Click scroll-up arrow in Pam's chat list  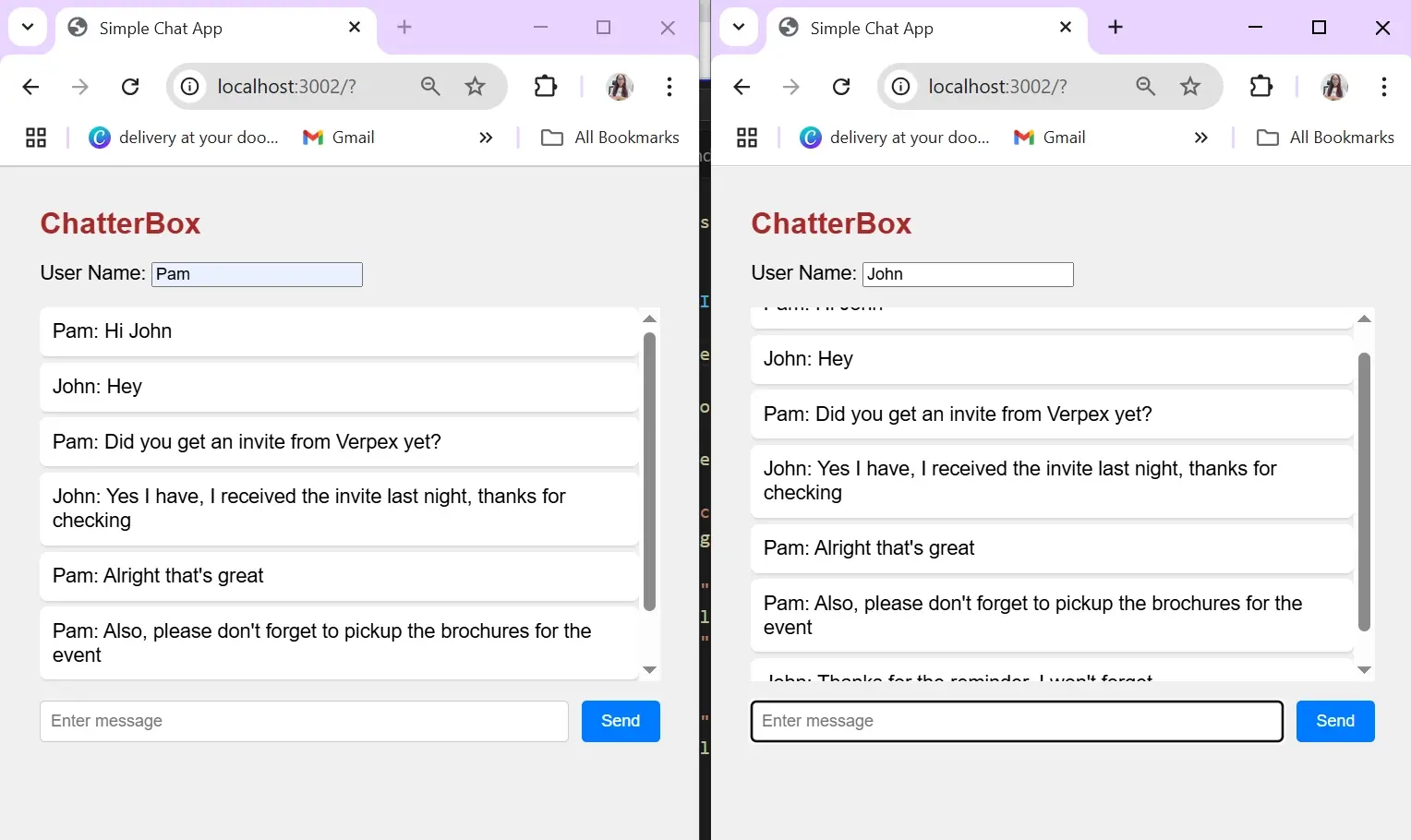tap(649, 318)
